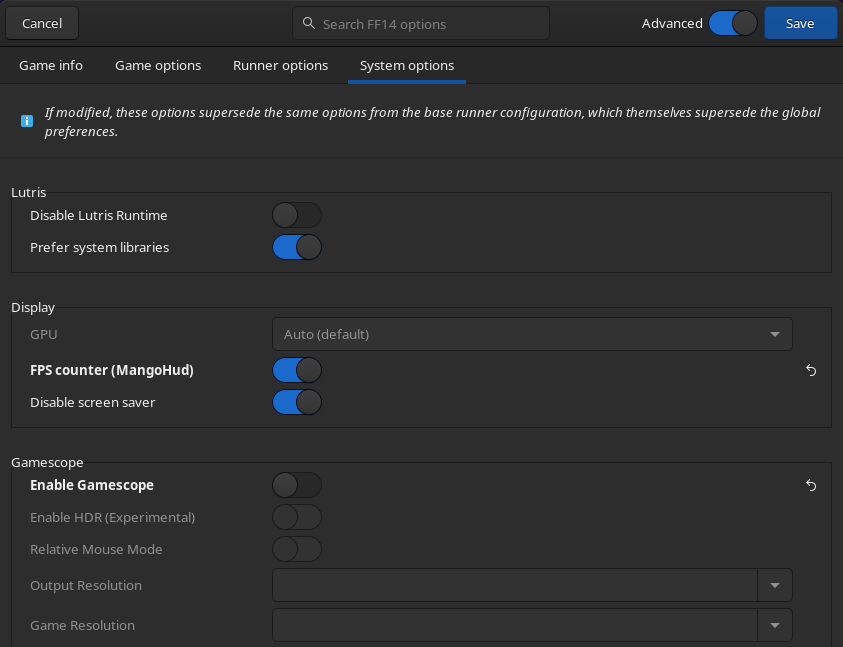
Task: Reset the FPS counter (MangoHud) option
Action: click(x=811, y=370)
